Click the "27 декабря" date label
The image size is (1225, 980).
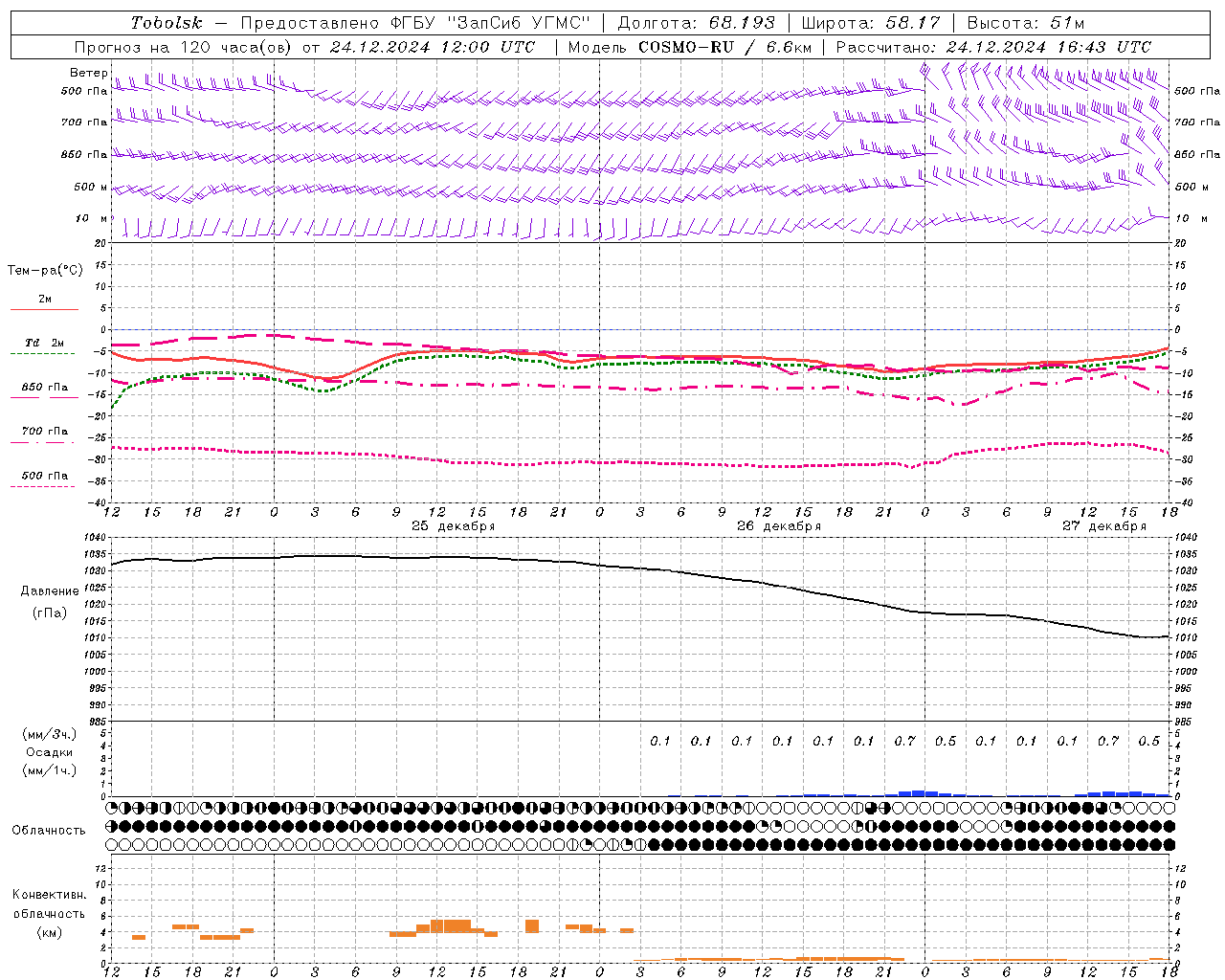click(x=1104, y=526)
